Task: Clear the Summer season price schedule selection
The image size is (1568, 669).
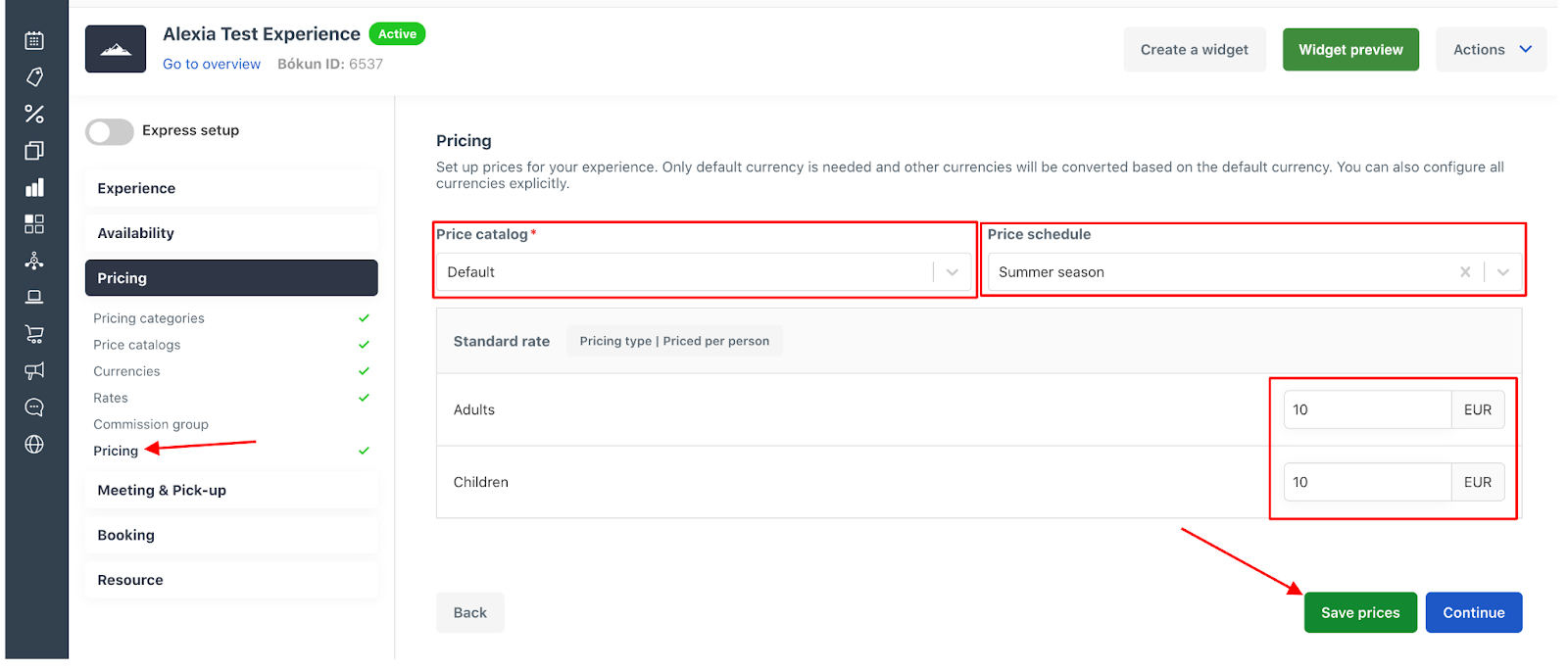Action: [x=1465, y=272]
